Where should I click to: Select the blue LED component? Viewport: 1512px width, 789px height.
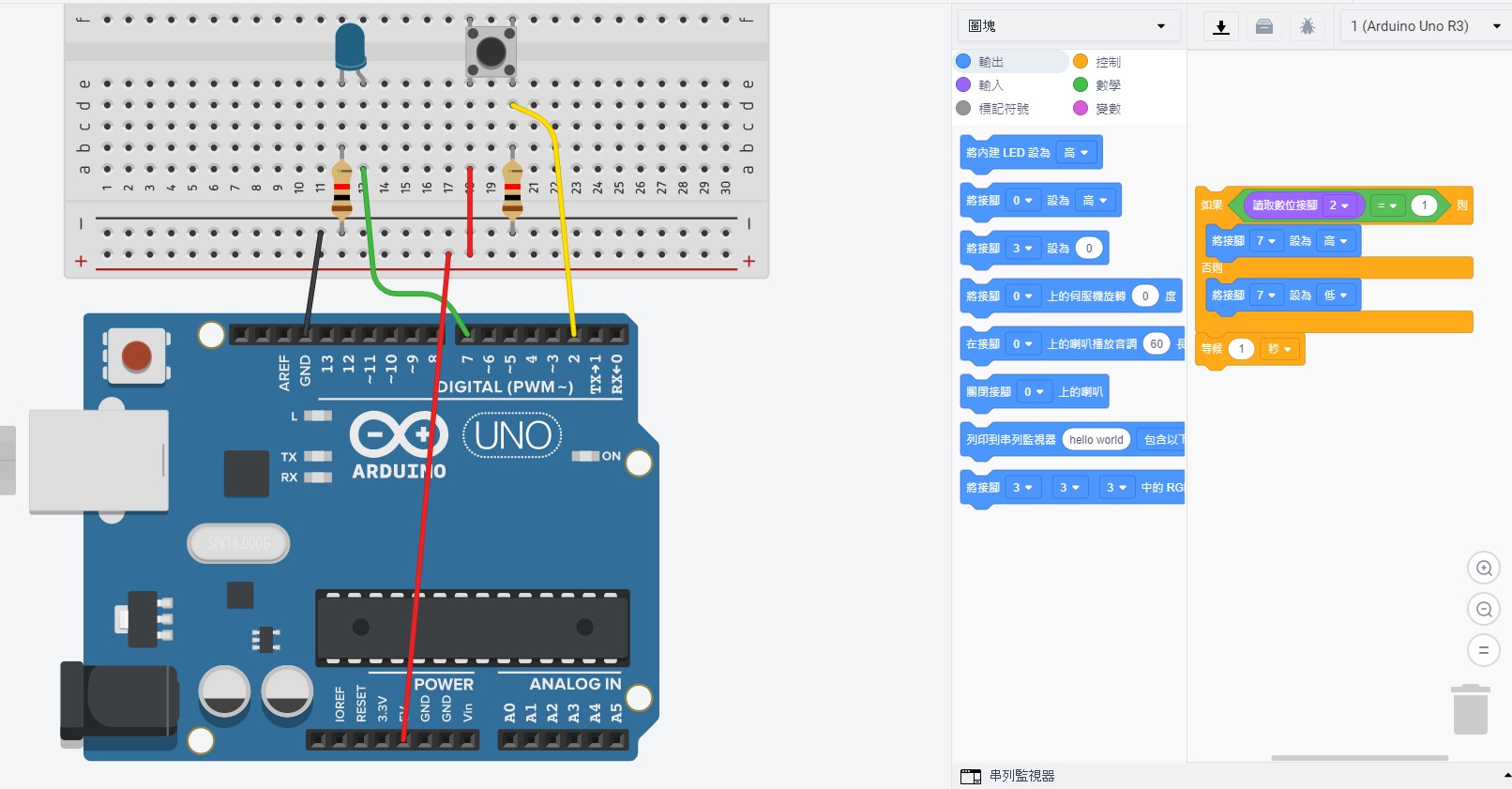coord(350,47)
